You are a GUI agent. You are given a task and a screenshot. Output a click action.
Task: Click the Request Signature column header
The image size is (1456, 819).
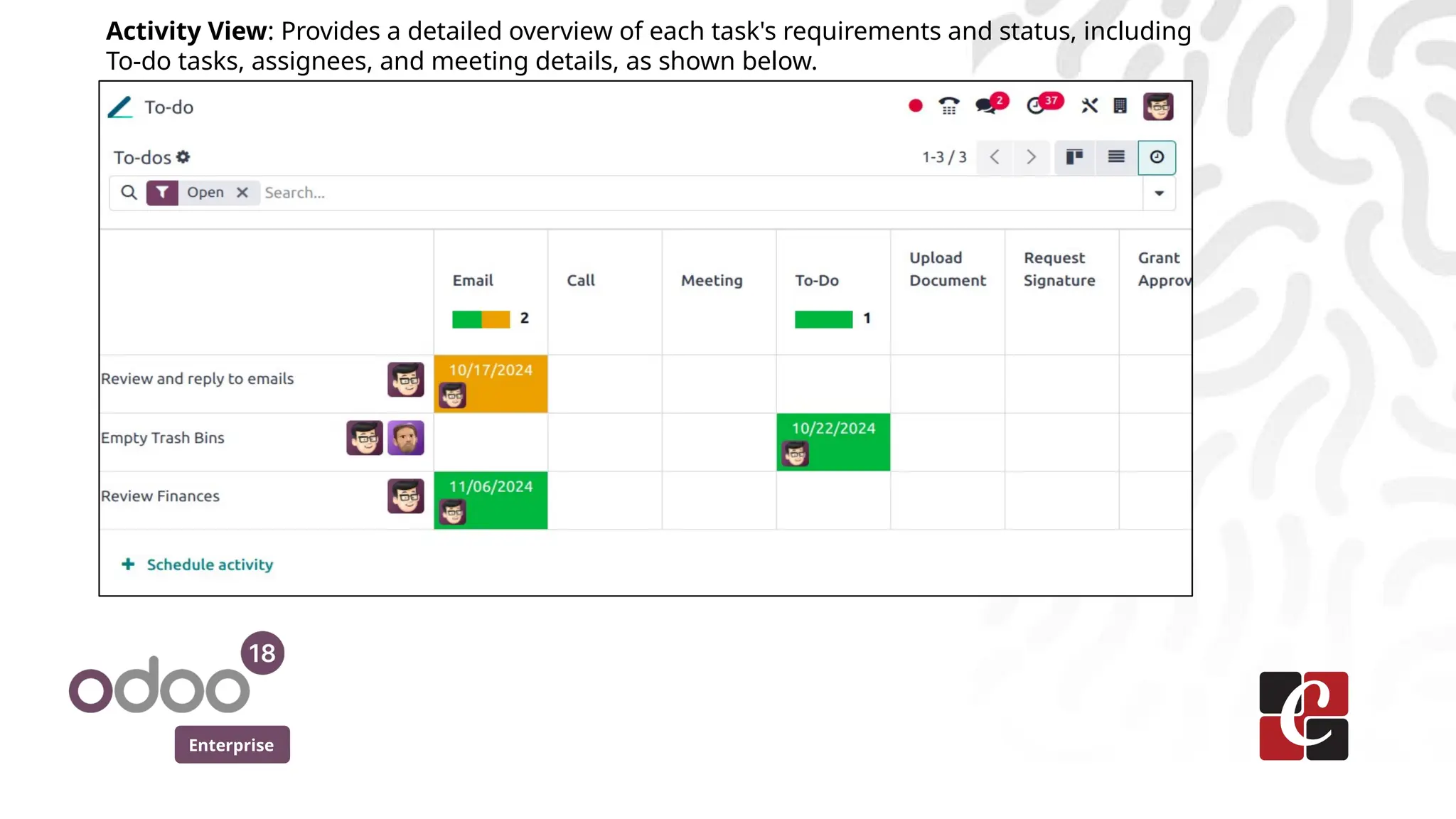(1059, 269)
